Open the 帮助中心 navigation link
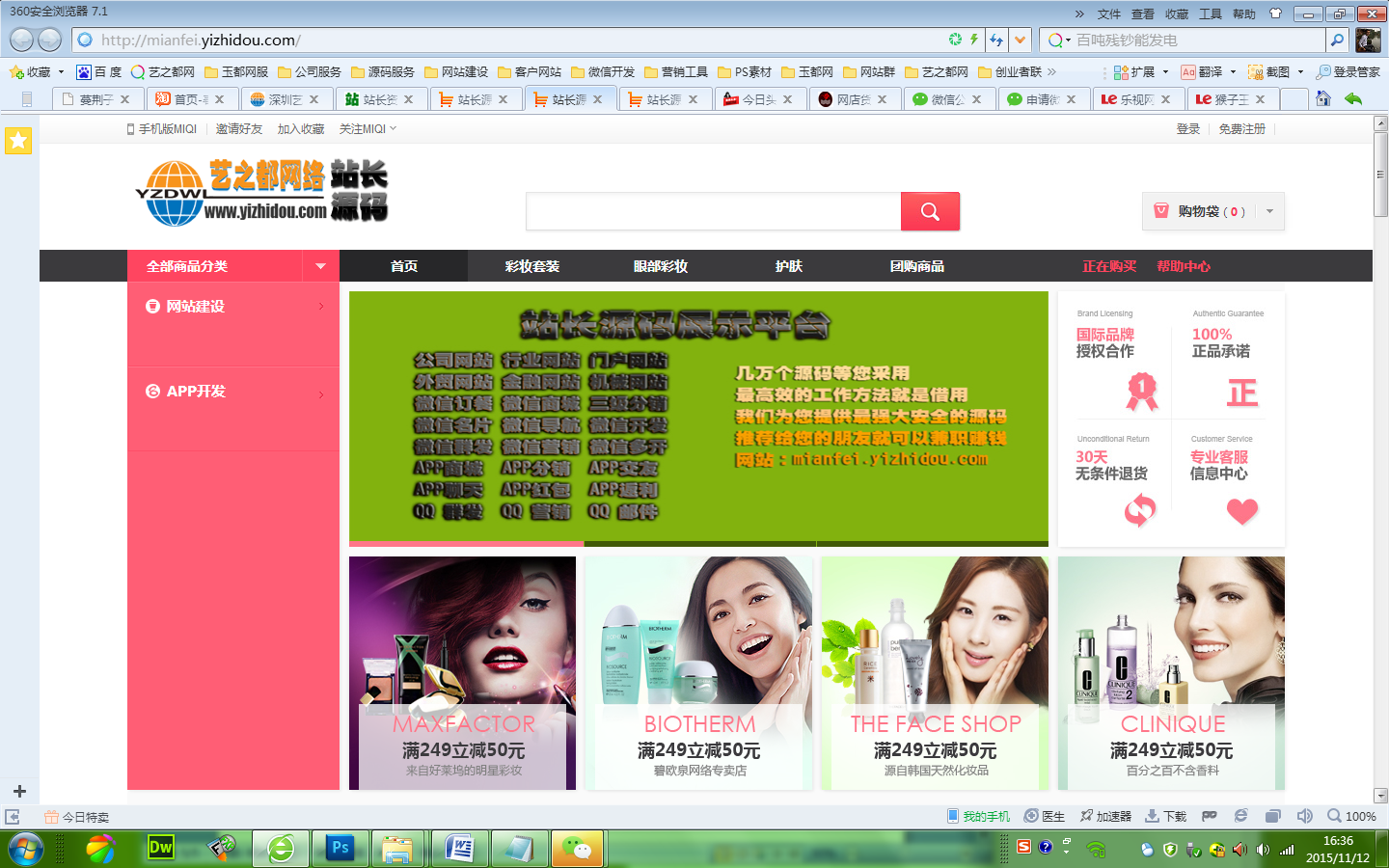Image resolution: width=1389 pixels, height=868 pixels. tap(1184, 266)
